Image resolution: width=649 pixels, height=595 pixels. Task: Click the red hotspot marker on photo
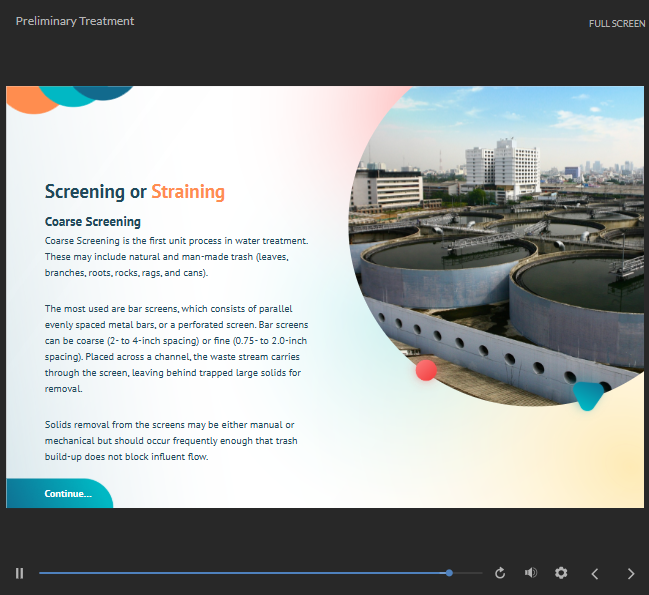click(x=426, y=370)
